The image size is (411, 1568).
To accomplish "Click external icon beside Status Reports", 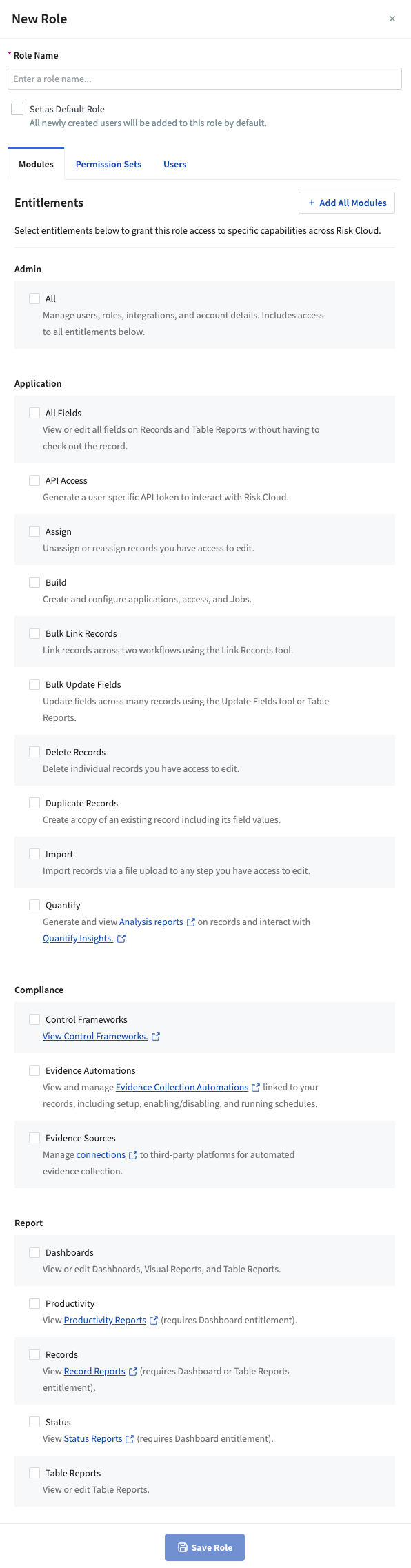I will click(130, 1439).
